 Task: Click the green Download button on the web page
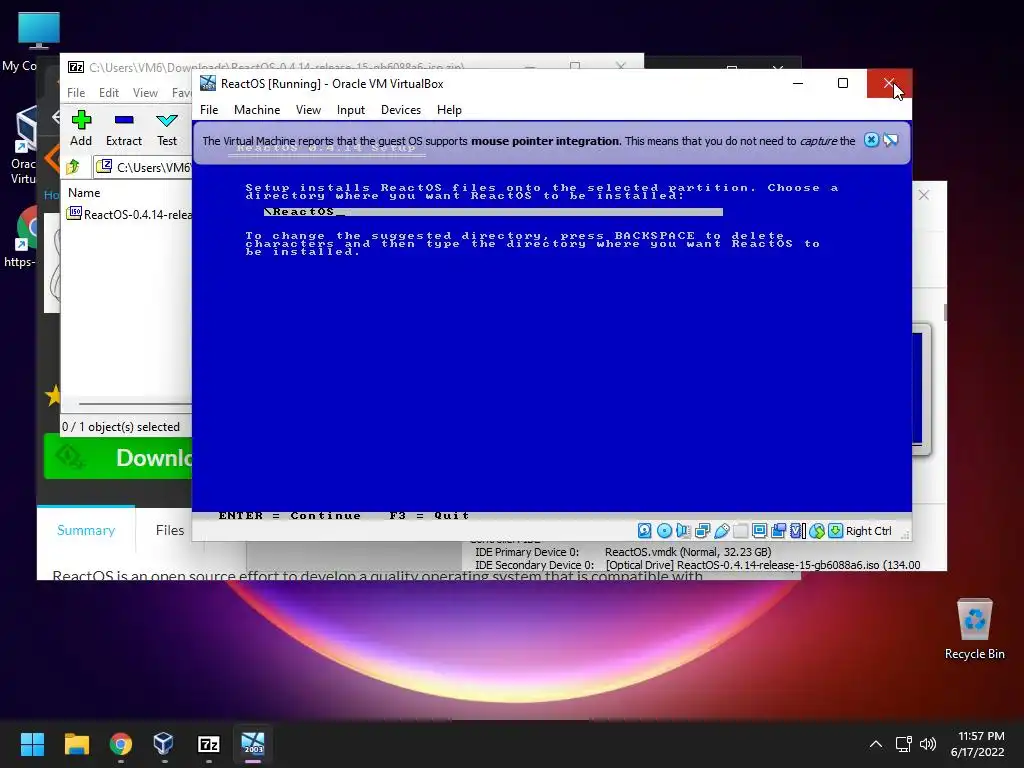click(118, 457)
